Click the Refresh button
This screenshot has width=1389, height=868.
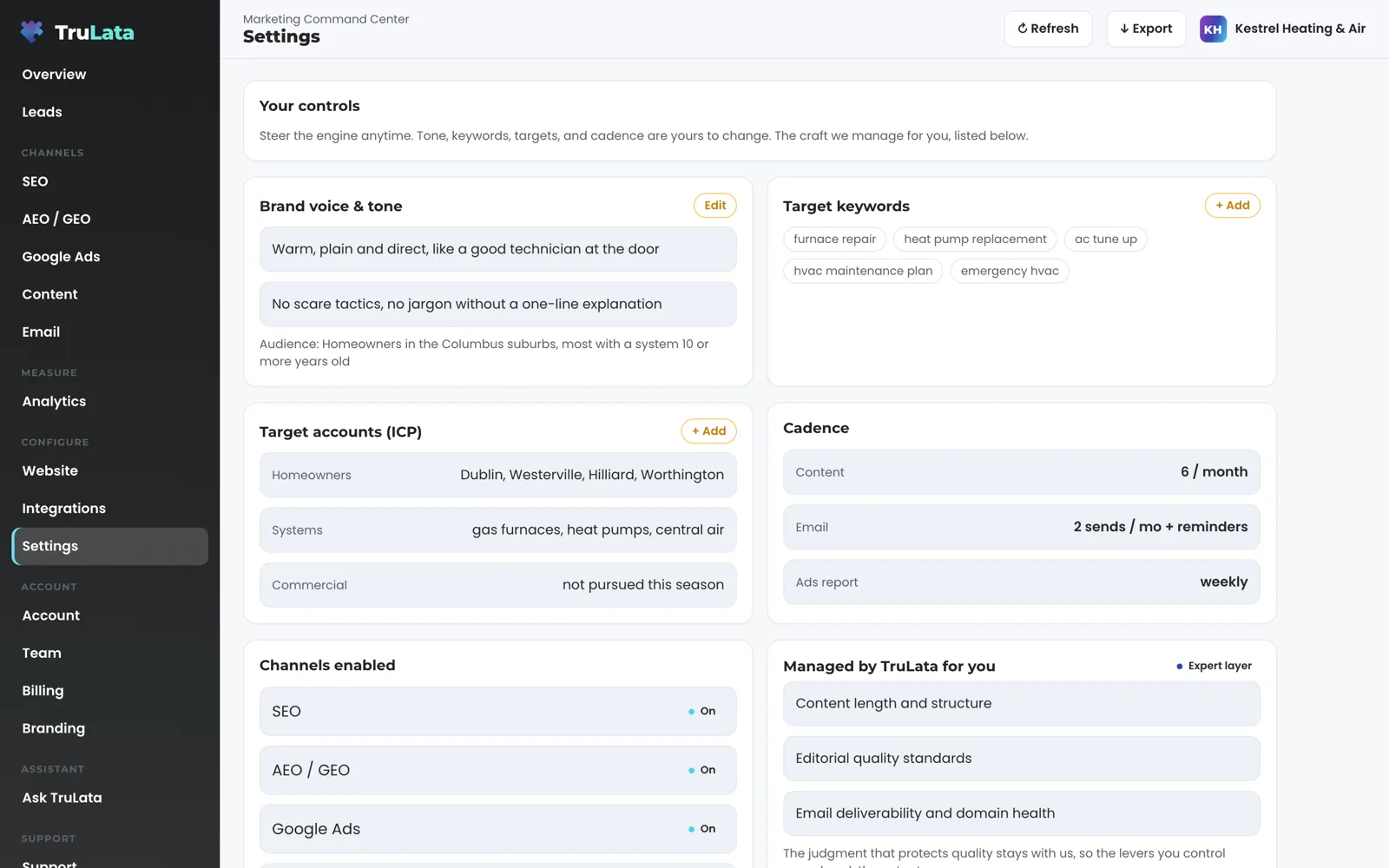tap(1048, 29)
